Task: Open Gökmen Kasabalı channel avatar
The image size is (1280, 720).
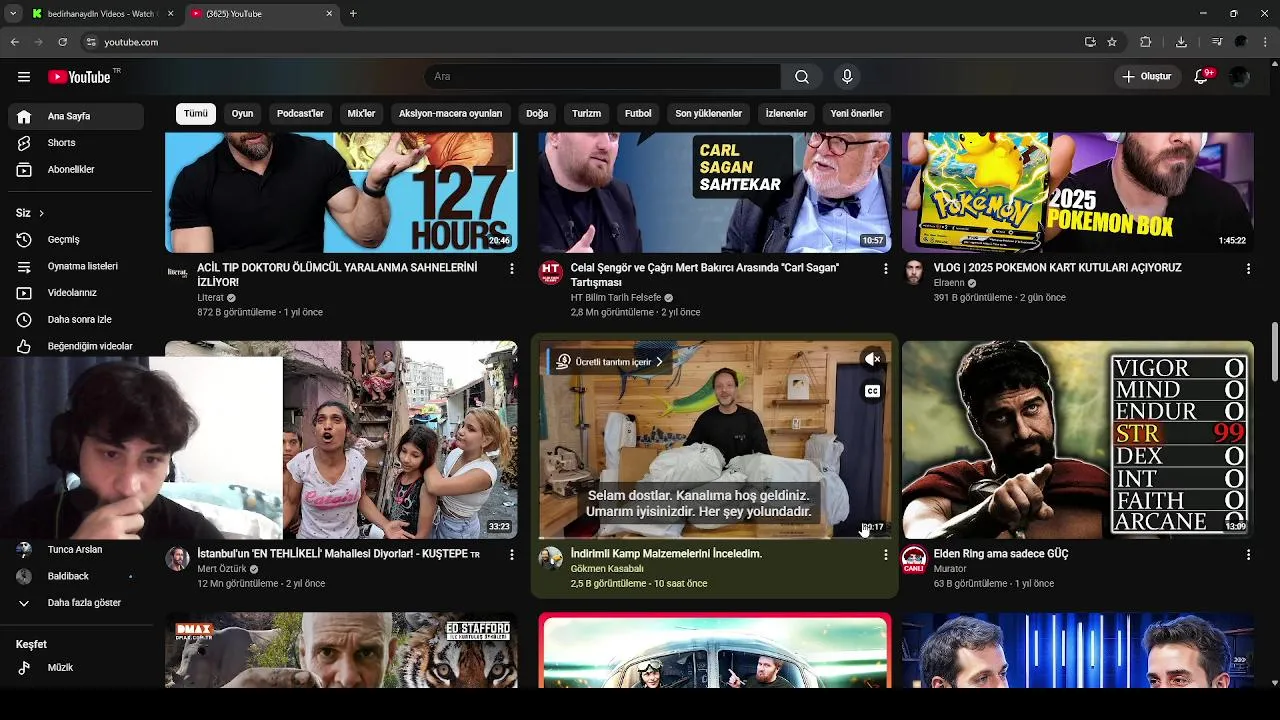Action: pyautogui.click(x=551, y=559)
